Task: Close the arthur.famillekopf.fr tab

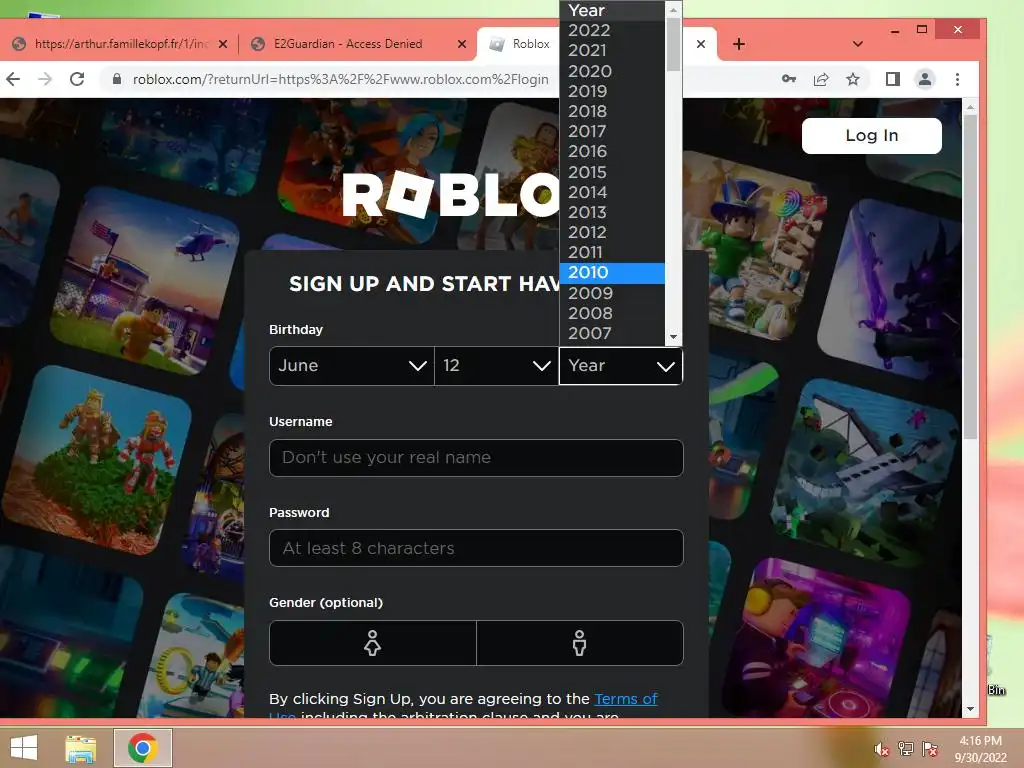Action: (223, 44)
